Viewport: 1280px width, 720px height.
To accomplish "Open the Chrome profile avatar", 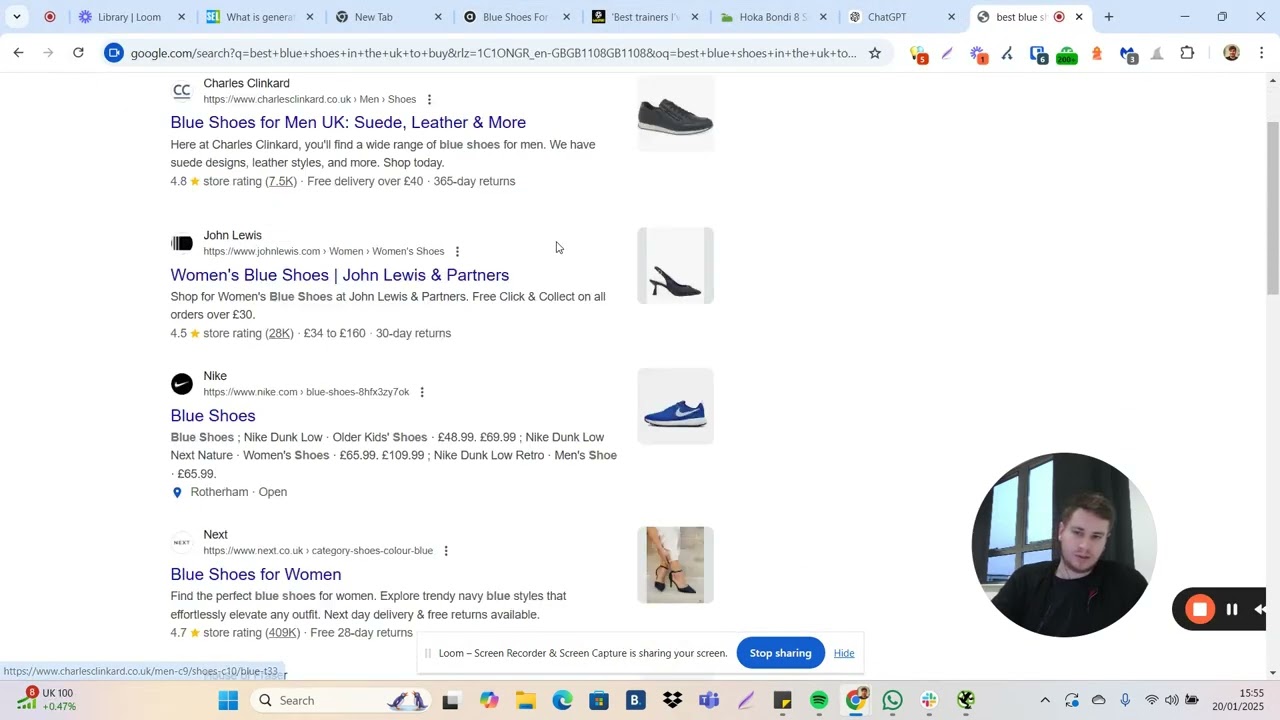I will 1231,53.
